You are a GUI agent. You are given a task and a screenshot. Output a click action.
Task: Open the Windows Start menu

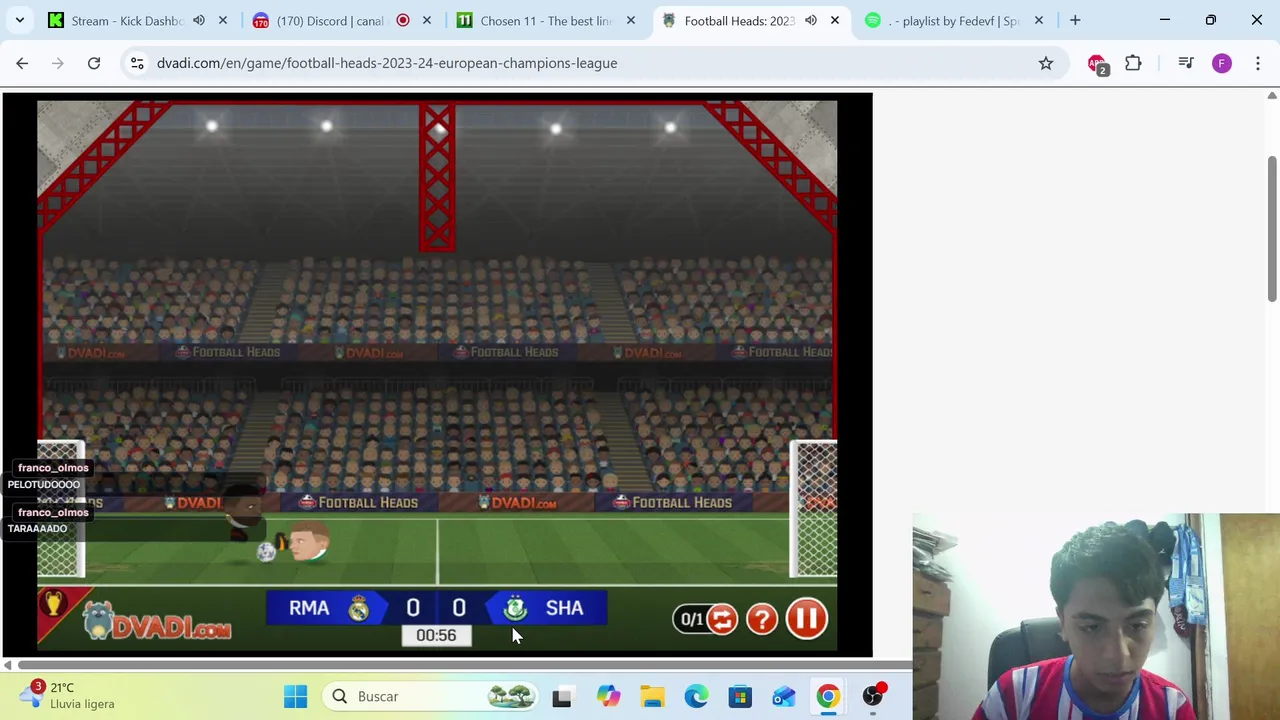coord(296,696)
